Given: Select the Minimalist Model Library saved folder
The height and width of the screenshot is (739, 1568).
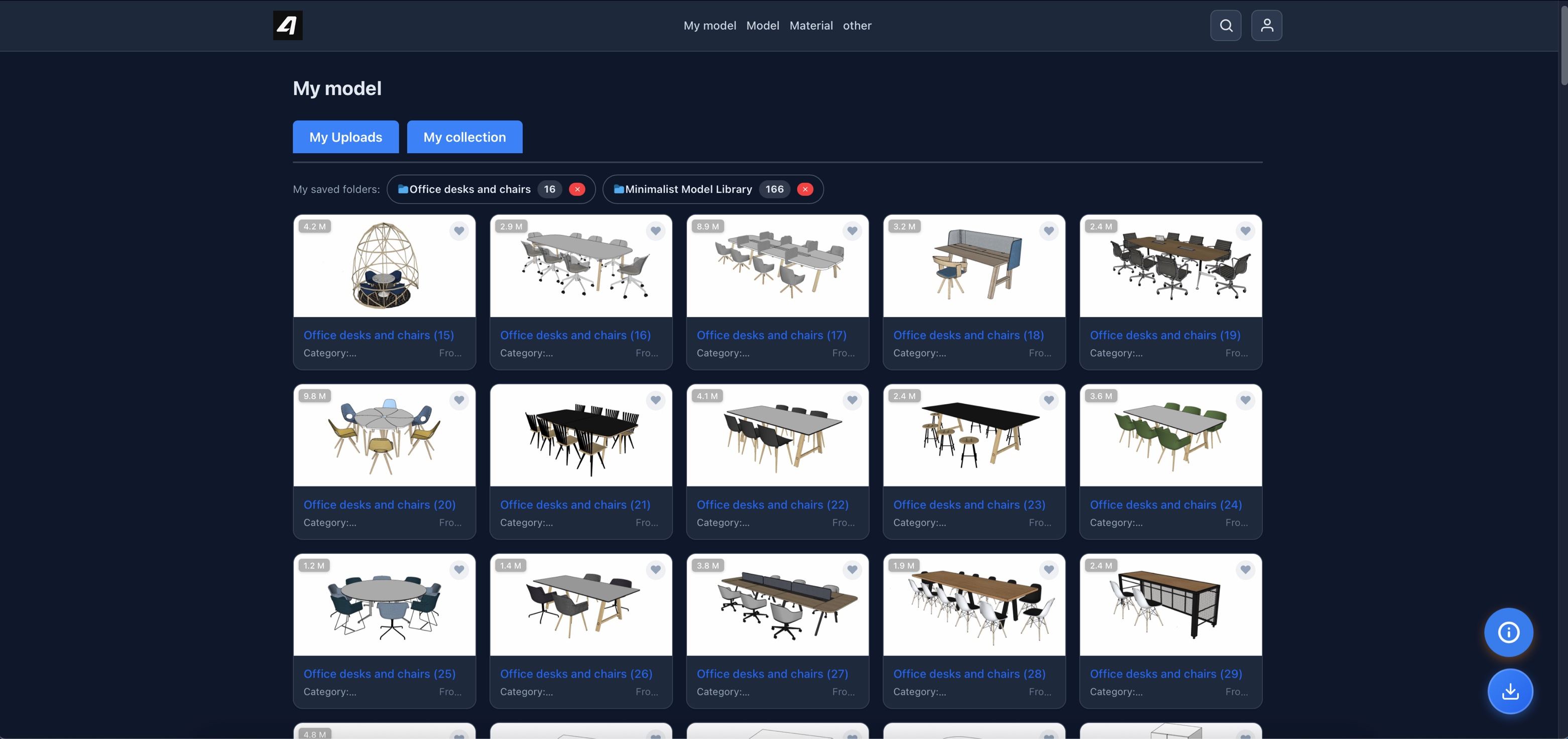Looking at the screenshot, I should (688, 189).
